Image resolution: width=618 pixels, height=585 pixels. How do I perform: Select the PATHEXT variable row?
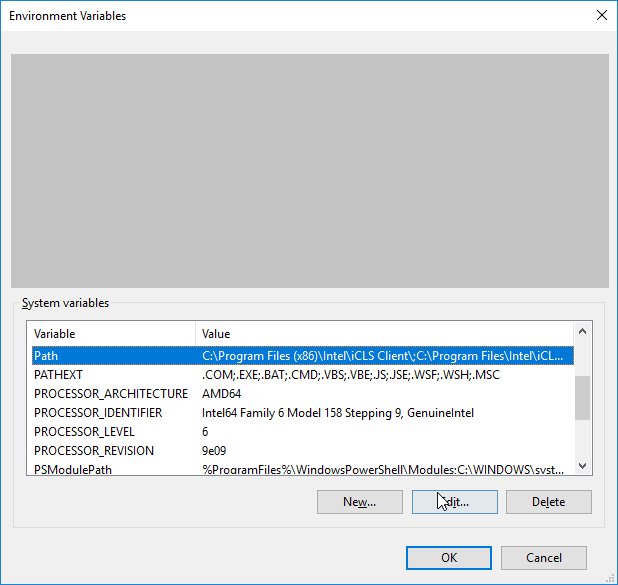click(x=303, y=374)
